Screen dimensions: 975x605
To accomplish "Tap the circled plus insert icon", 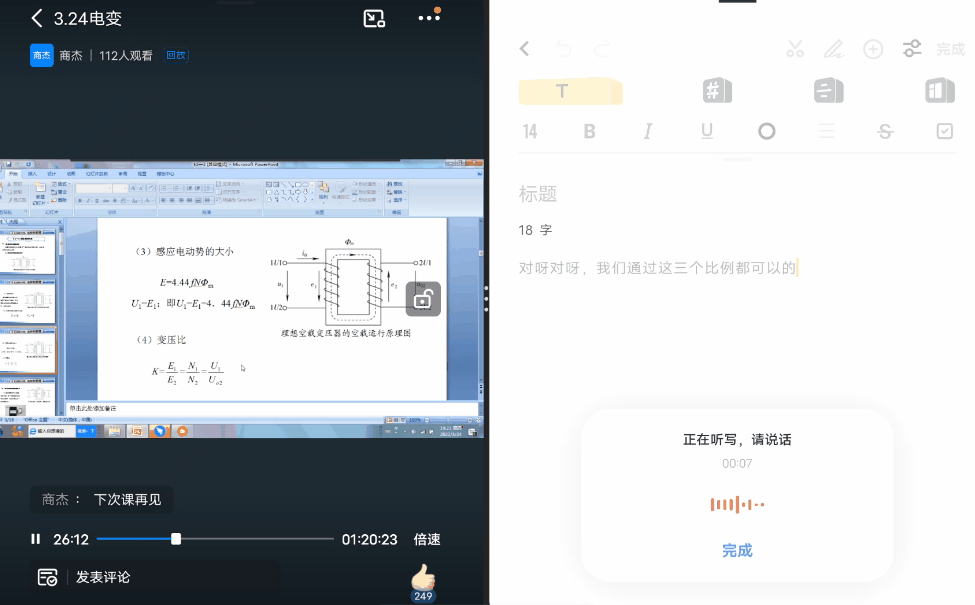I will point(873,48).
